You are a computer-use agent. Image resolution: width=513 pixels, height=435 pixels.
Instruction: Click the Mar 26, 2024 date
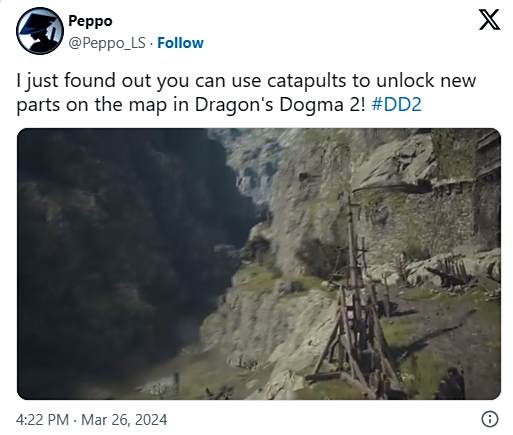(124, 420)
